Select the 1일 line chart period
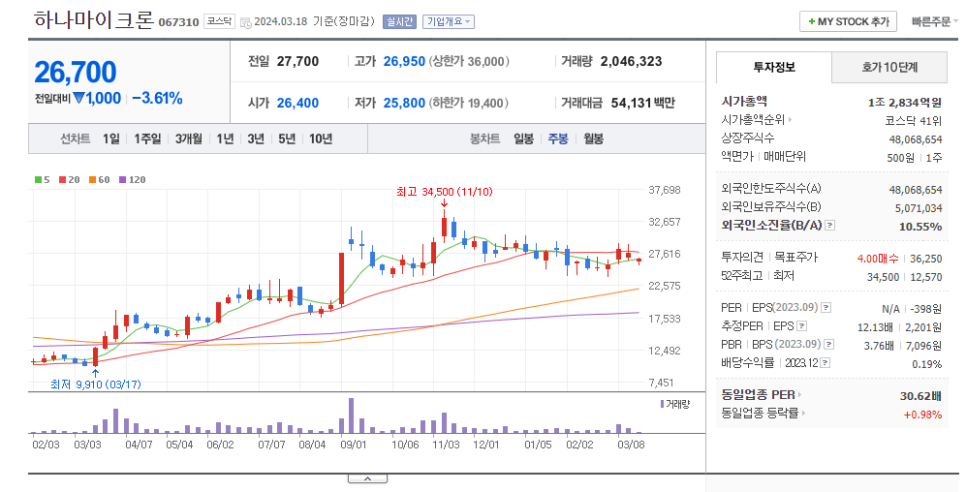Viewport: 966px width, 492px height. [111, 139]
